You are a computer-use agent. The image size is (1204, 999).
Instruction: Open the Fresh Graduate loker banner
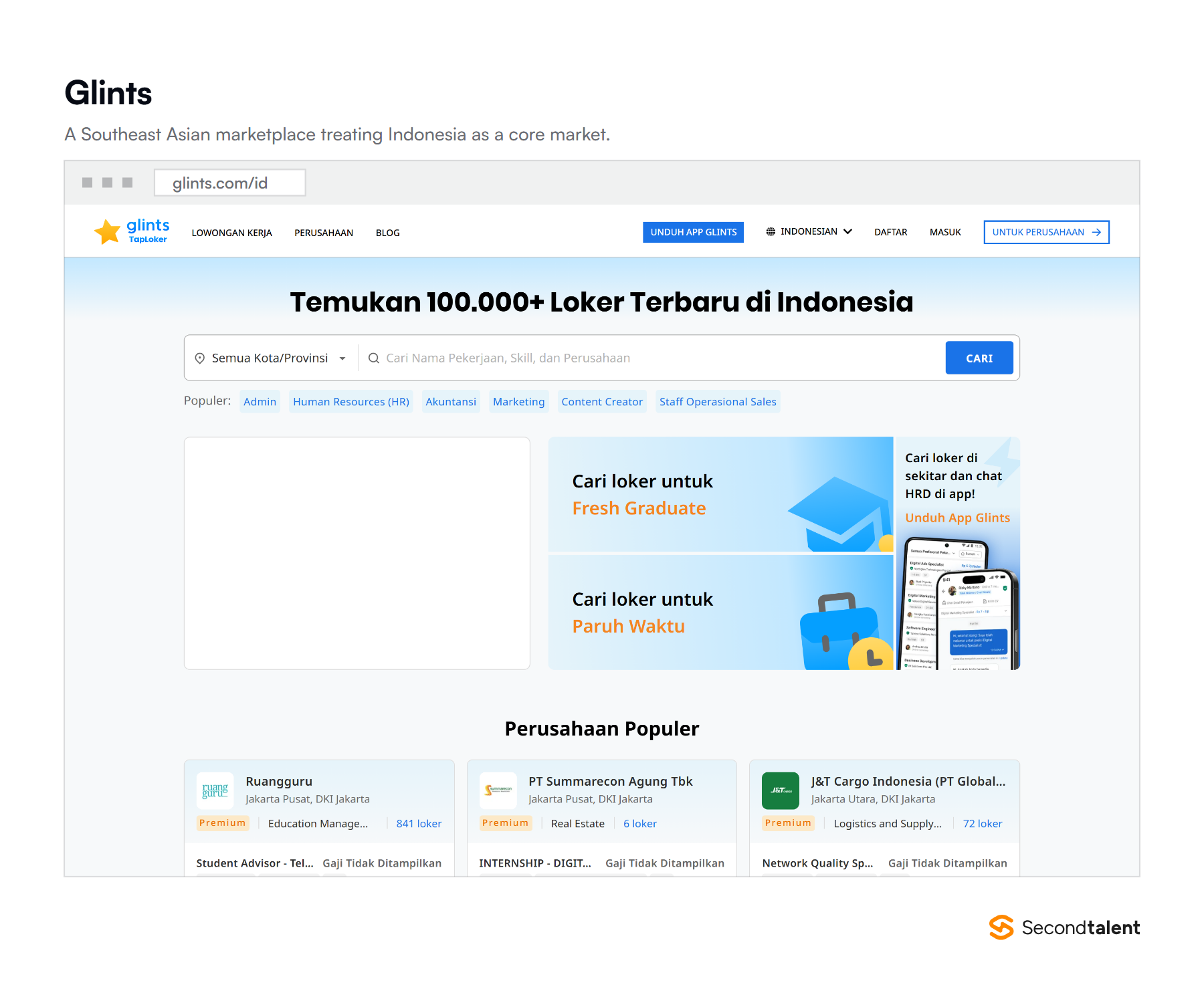click(720, 495)
